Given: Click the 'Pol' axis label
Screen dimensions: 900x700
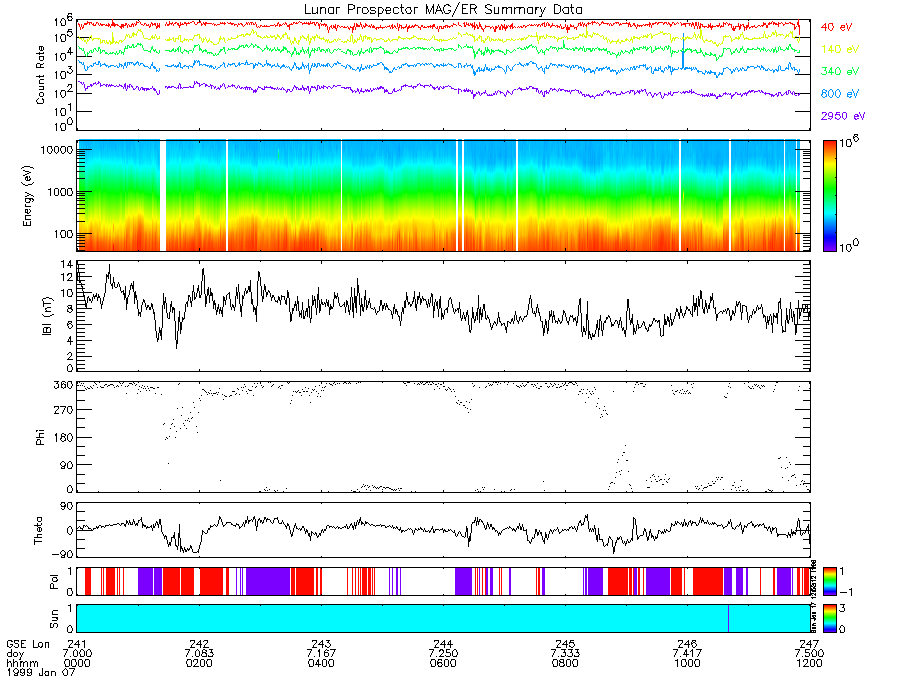Looking at the screenshot, I should 54,582.
